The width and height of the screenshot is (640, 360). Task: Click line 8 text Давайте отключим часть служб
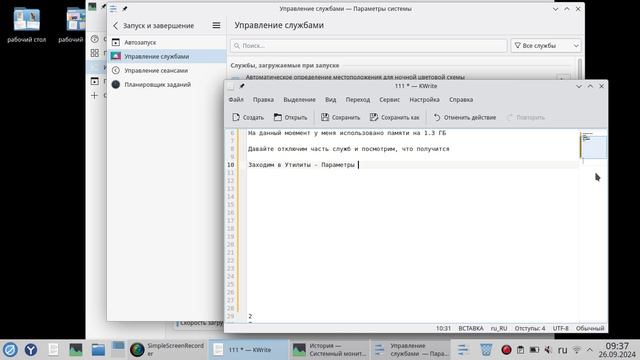tap(349, 149)
